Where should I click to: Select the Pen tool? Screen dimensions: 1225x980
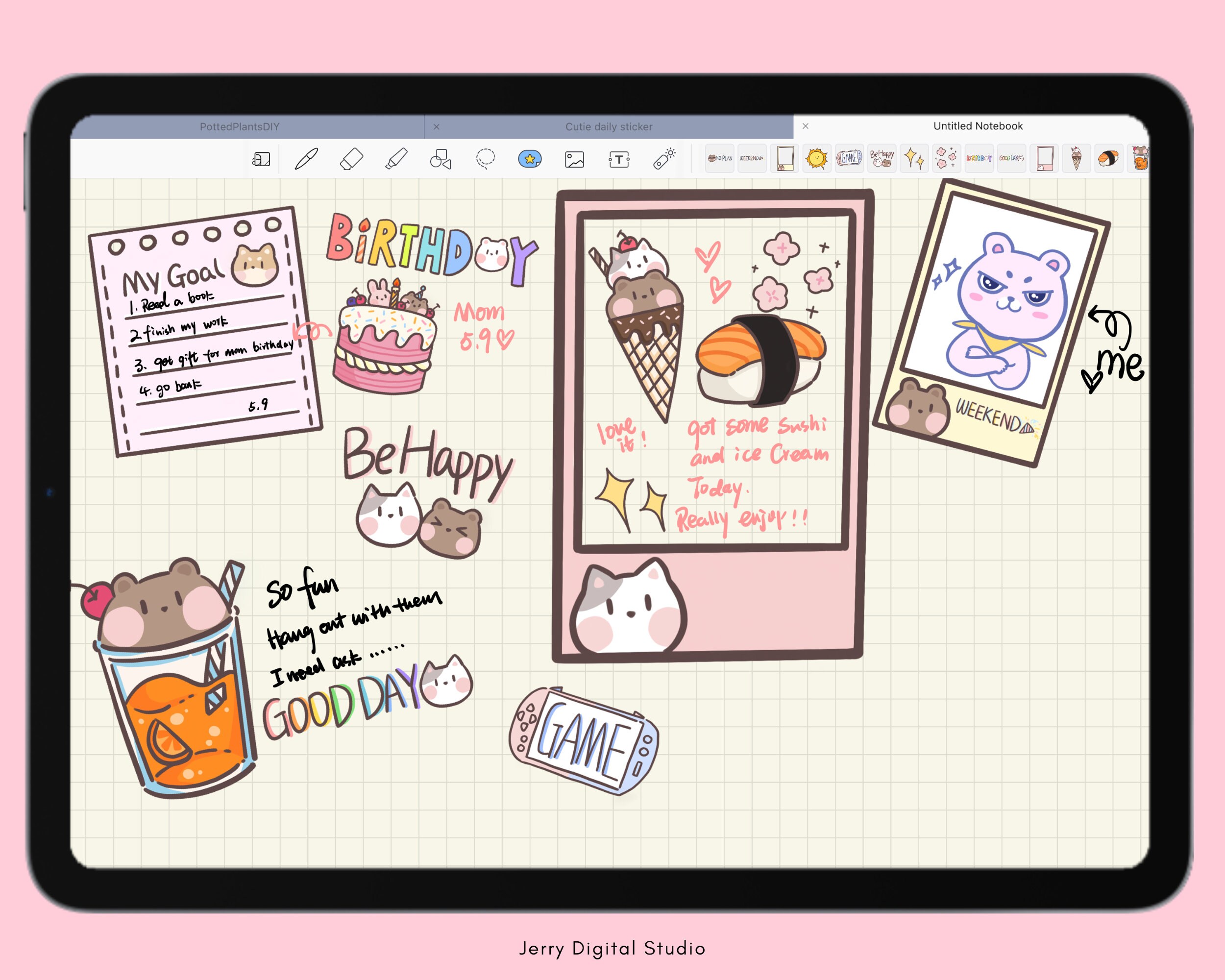pyautogui.click(x=307, y=160)
